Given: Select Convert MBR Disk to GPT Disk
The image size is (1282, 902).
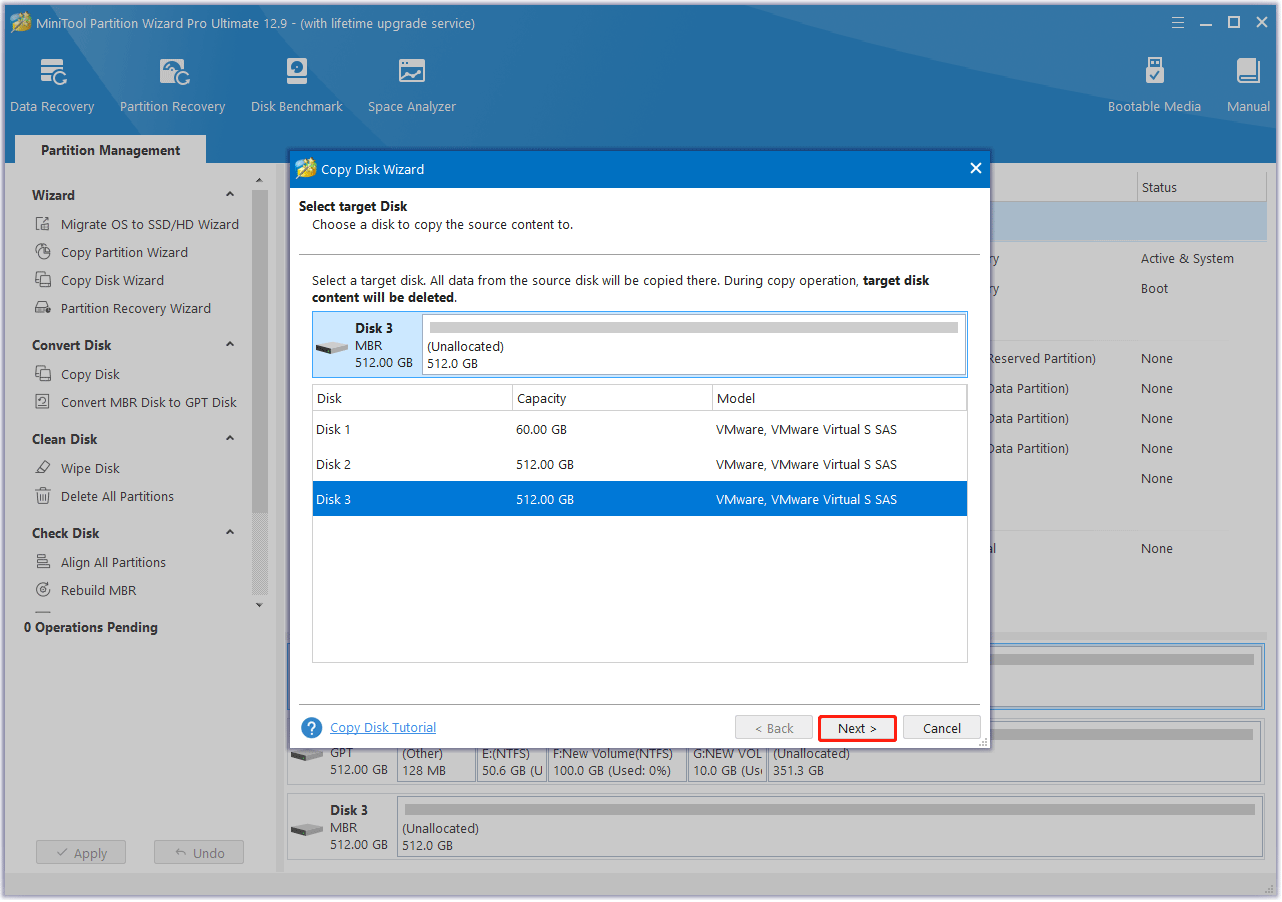Looking at the screenshot, I should click(149, 402).
